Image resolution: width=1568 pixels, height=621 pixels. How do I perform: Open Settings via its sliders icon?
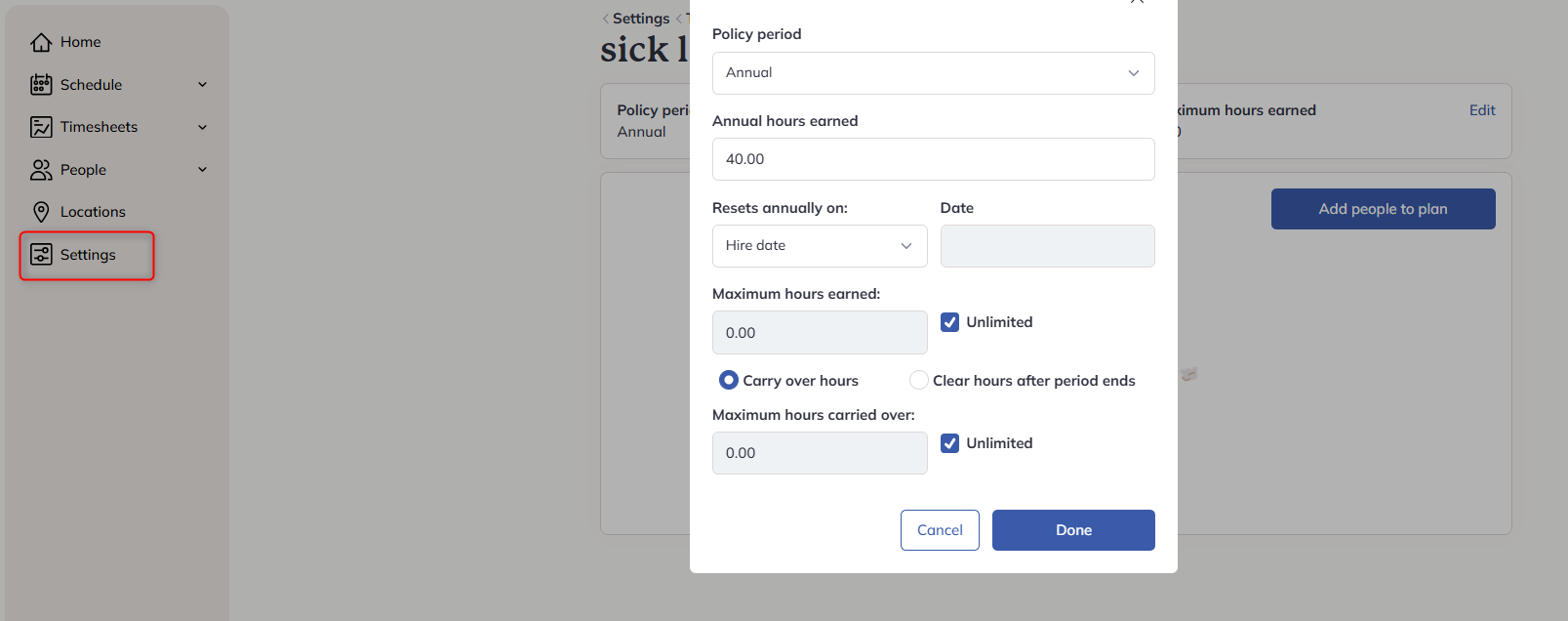(41, 255)
